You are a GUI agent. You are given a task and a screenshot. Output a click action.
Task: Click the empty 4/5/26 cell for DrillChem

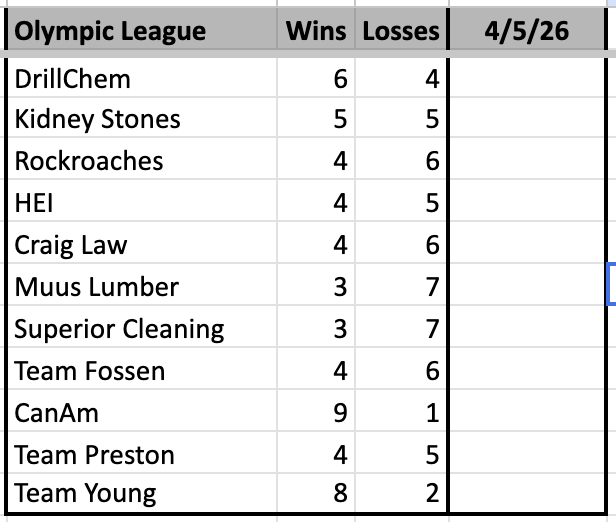click(x=526, y=77)
